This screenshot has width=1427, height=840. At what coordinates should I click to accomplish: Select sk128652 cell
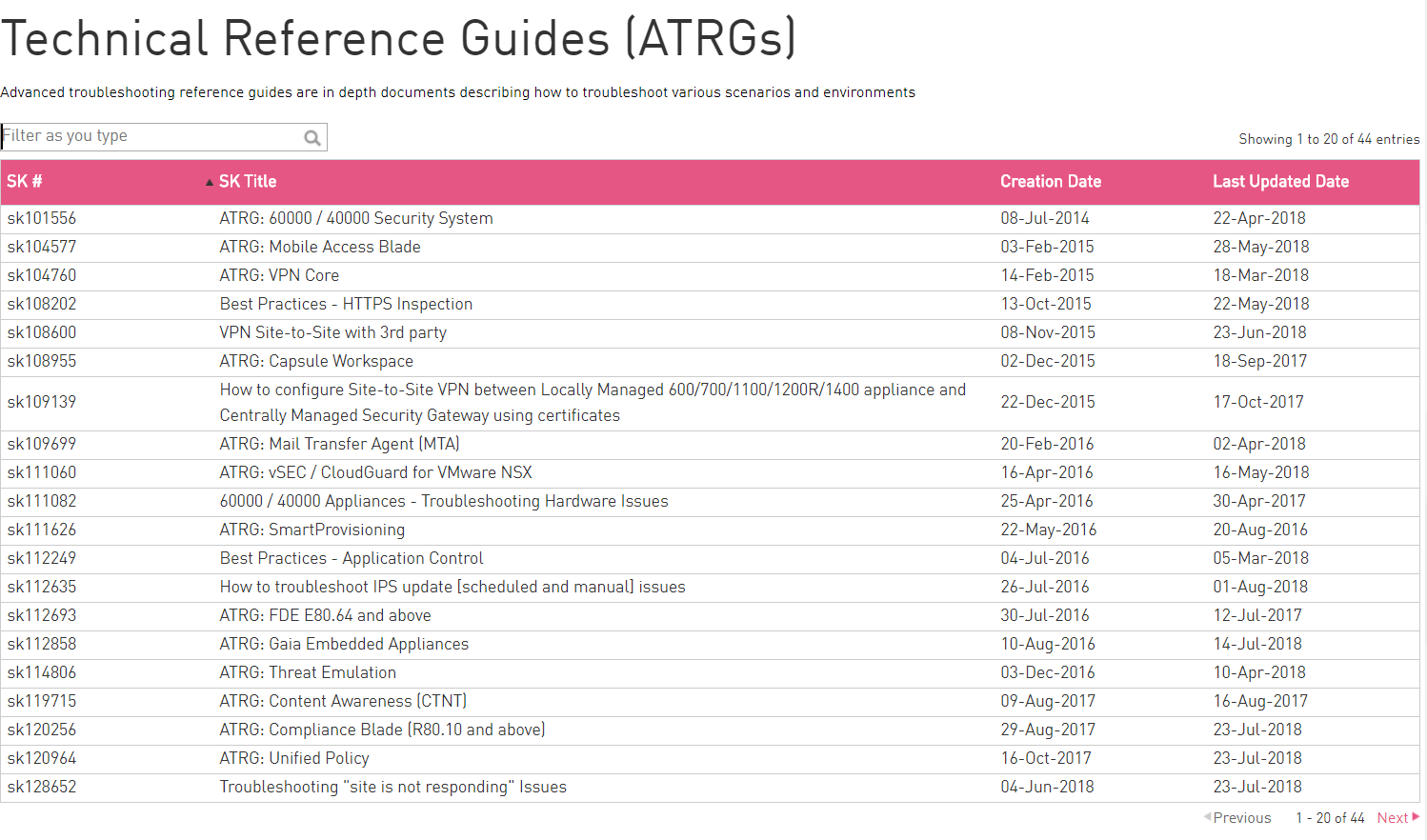pyautogui.click(x=42, y=787)
